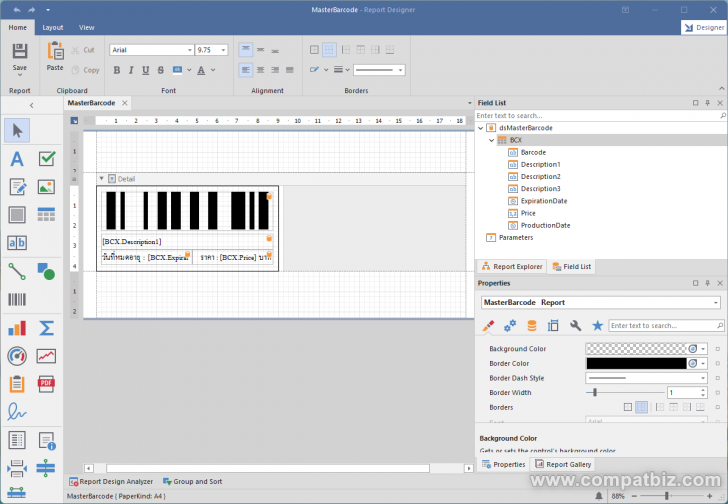Select the Chart control tool

point(17,328)
